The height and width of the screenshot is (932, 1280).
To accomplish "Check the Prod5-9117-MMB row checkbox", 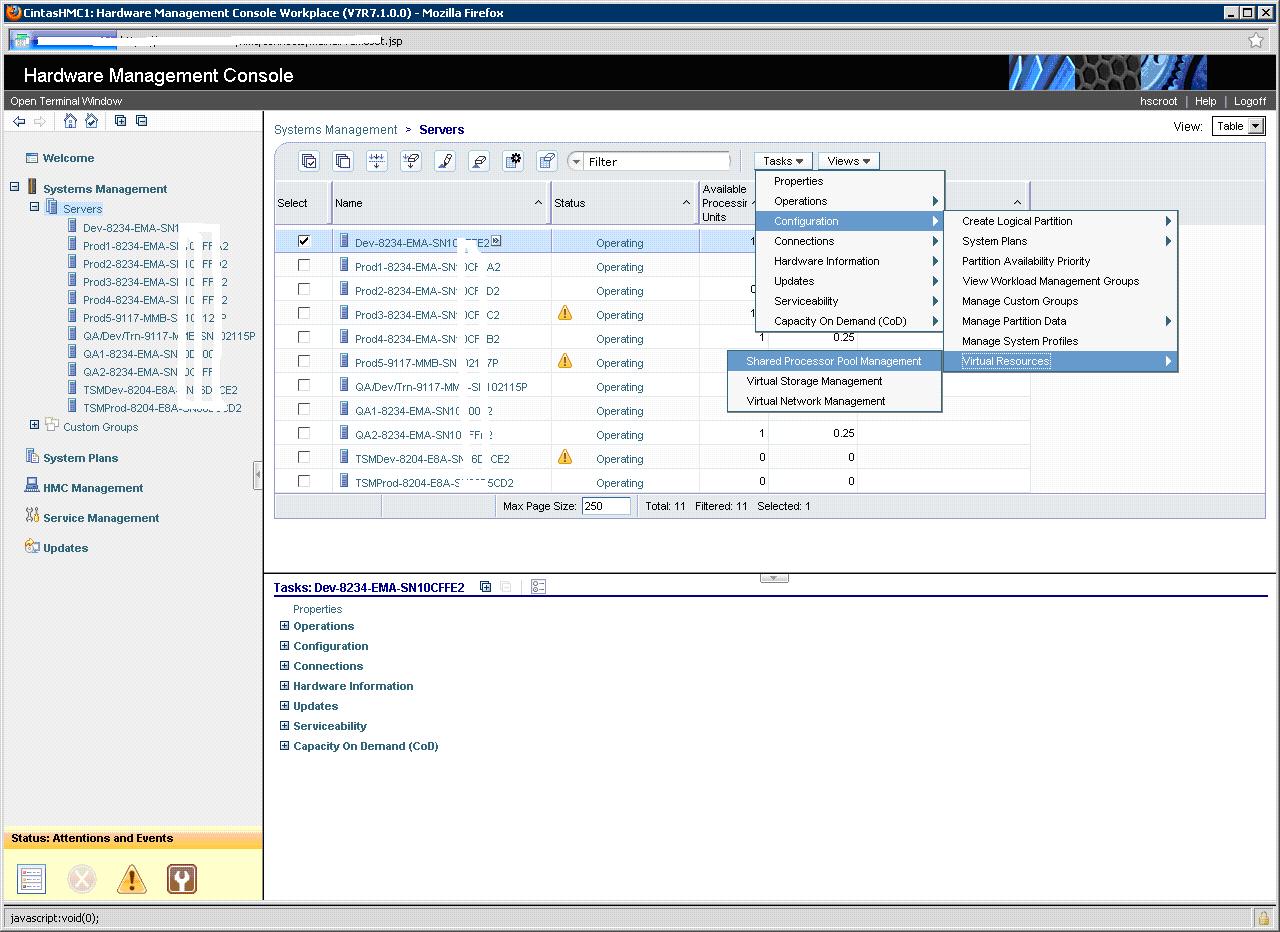I will click(304, 362).
